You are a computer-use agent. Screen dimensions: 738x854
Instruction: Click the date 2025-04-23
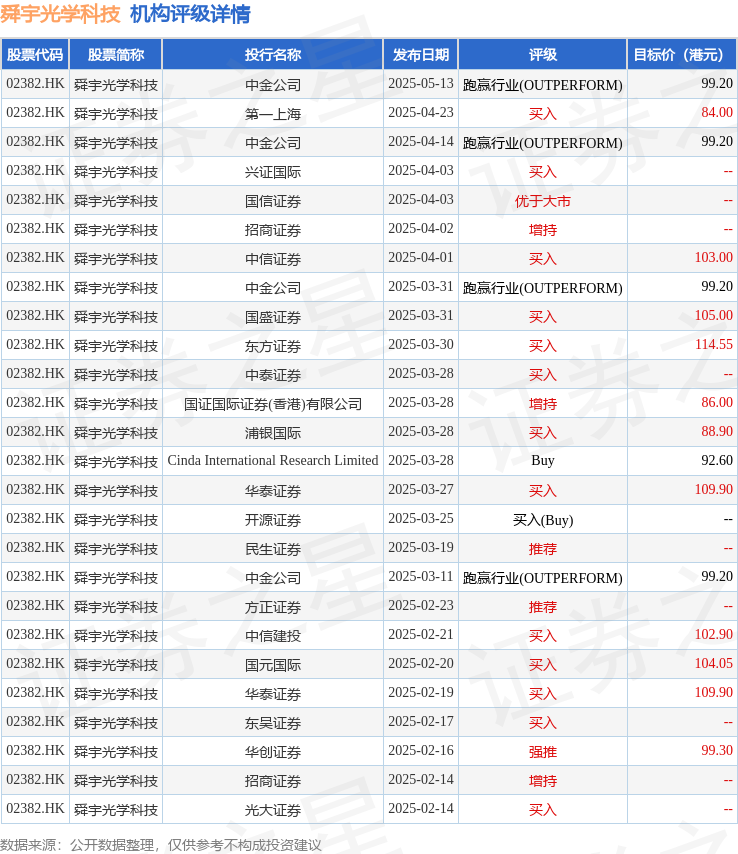pos(421,112)
